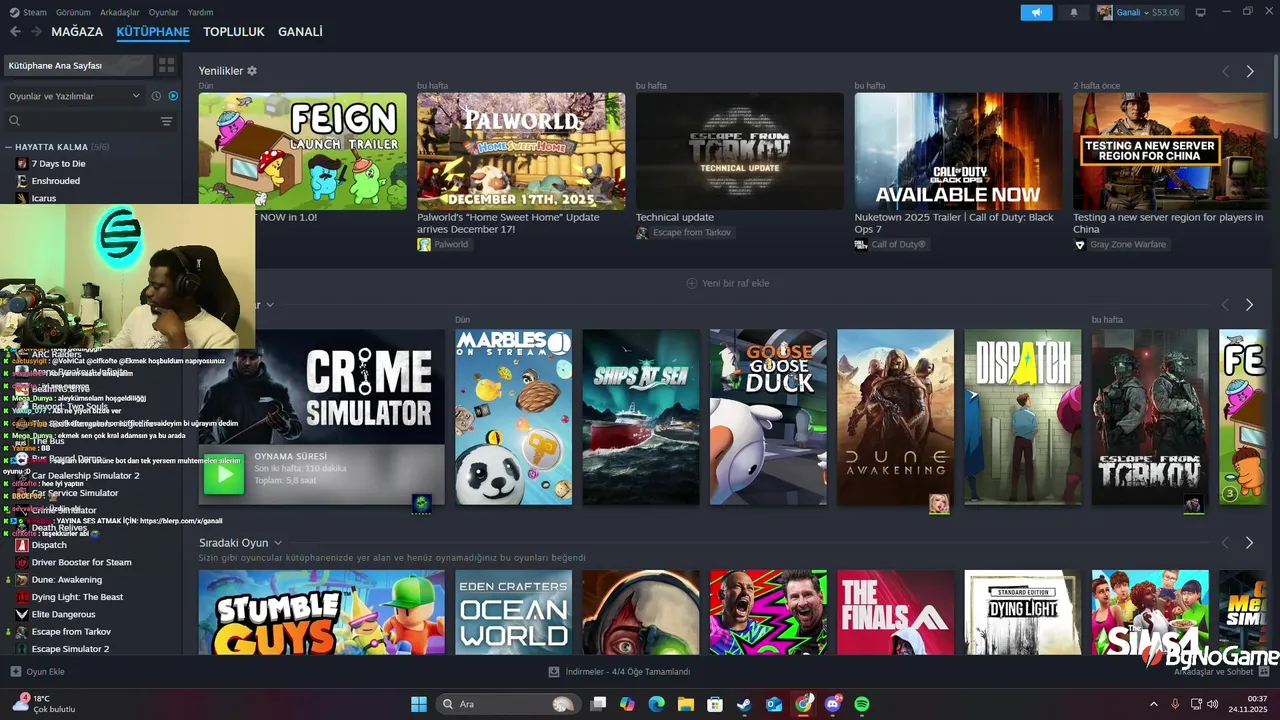Select Escape Simulator 2 in sidebar
This screenshot has height=720, width=1280.
pos(70,649)
